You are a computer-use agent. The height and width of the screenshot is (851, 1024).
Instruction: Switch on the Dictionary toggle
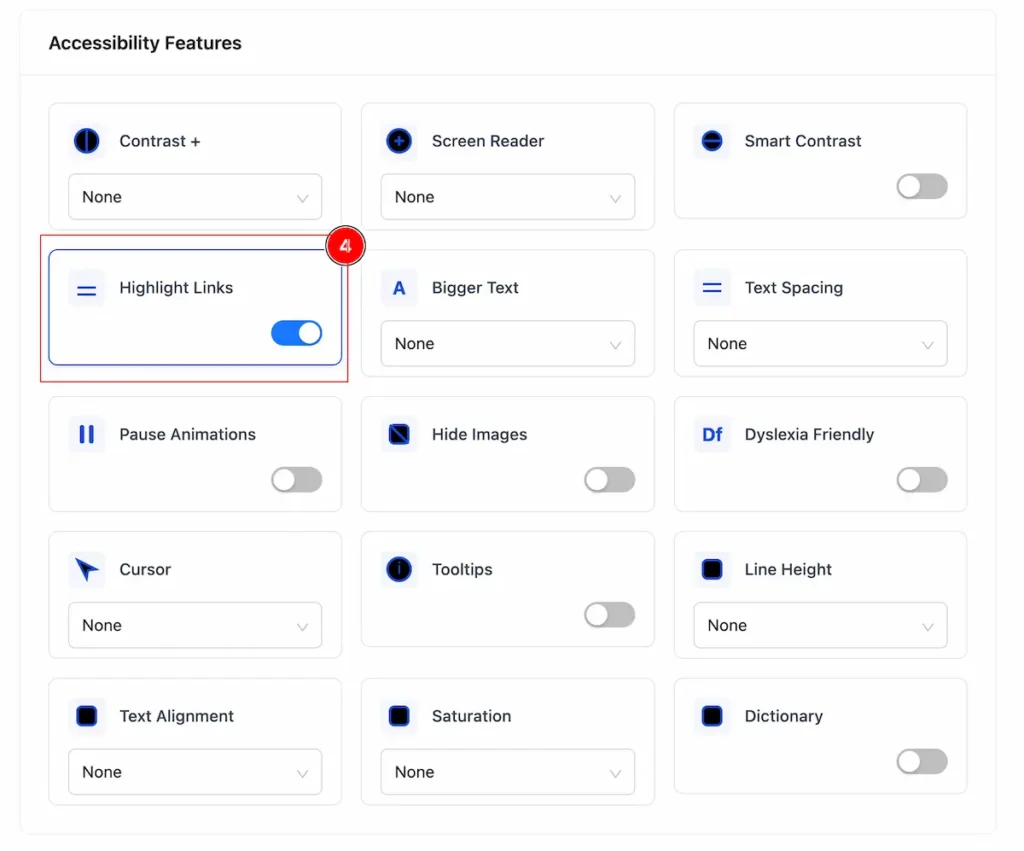pos(922,762)
